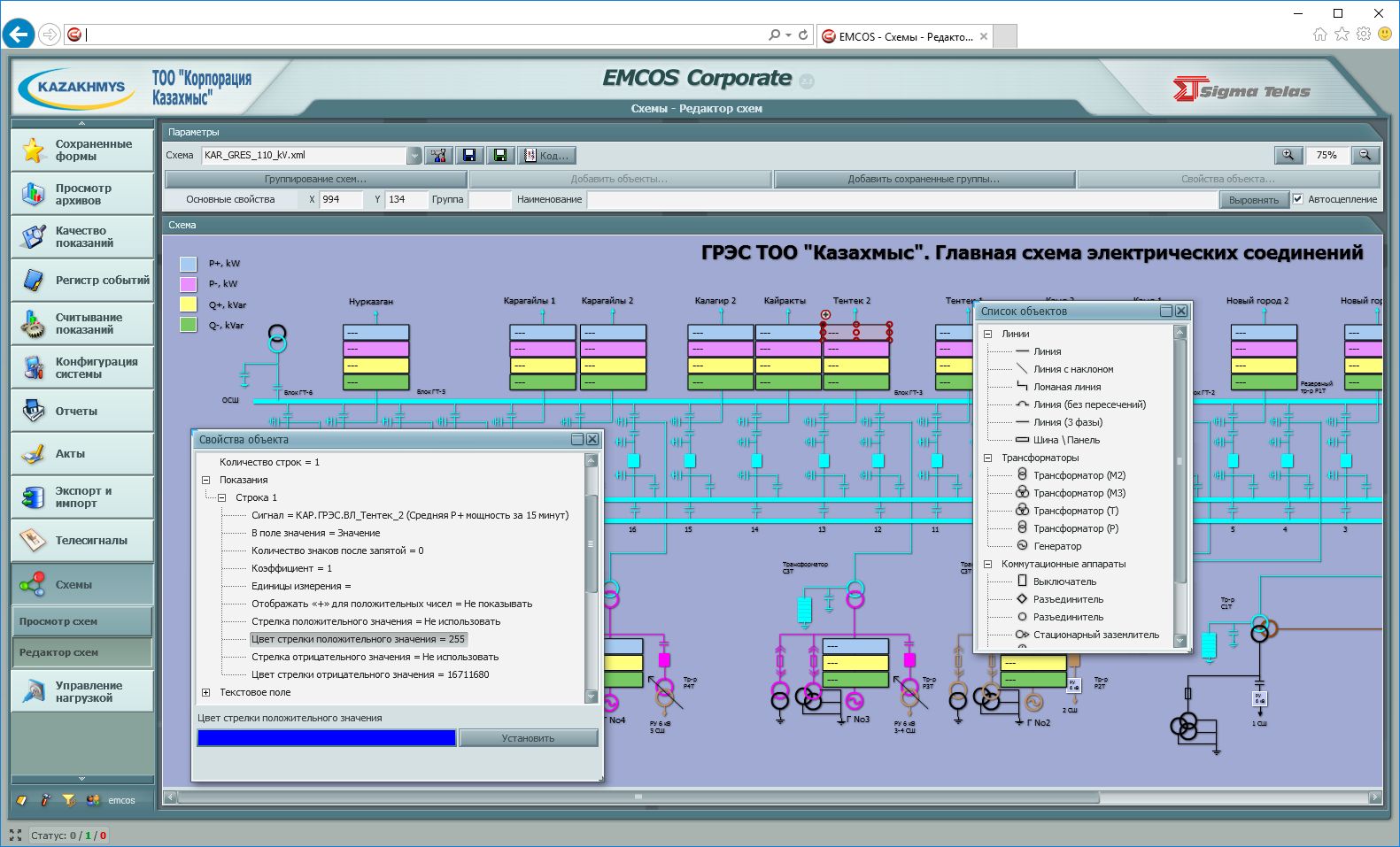The height and width of the screenshot is (847, 1400).
Task: Open Редактор схем submenu item
Action: pyautogui.click(x=81, y=652)
